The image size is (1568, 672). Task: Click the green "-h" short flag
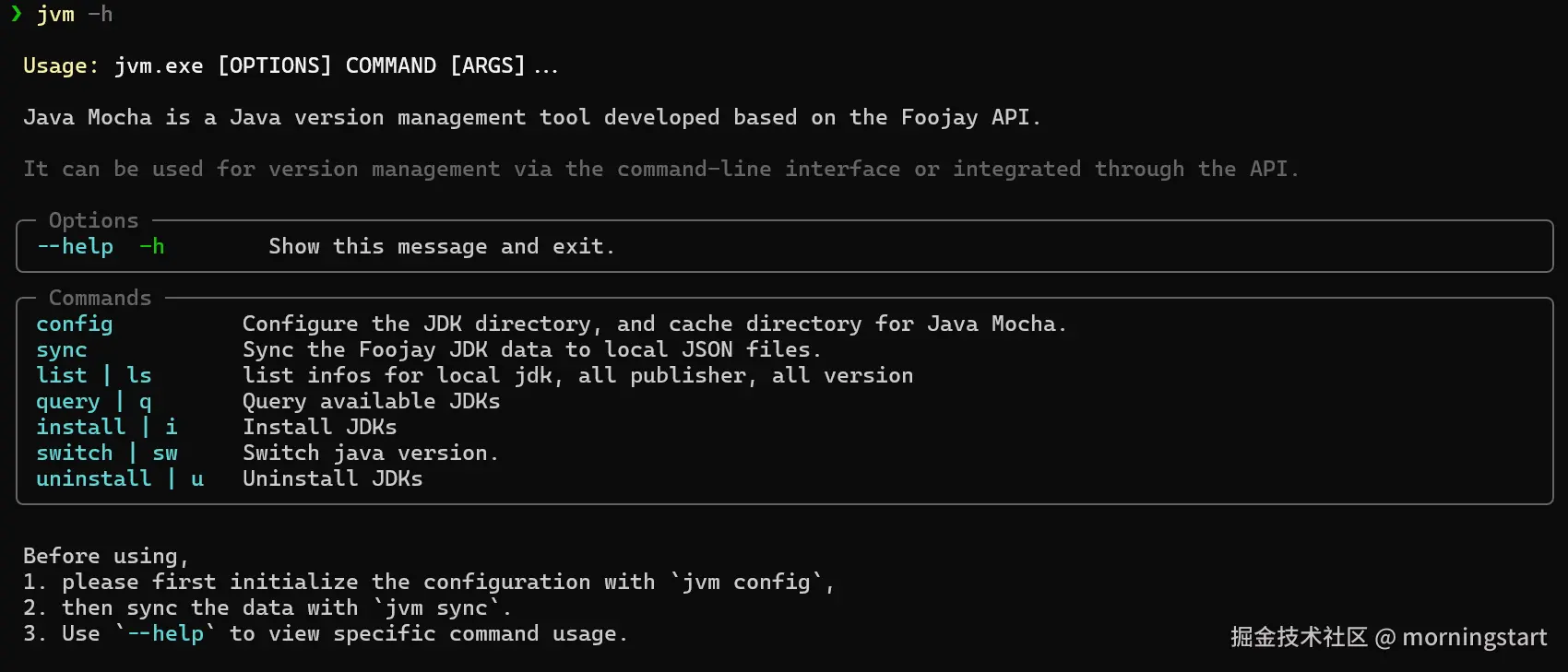(x=152, y=247)
